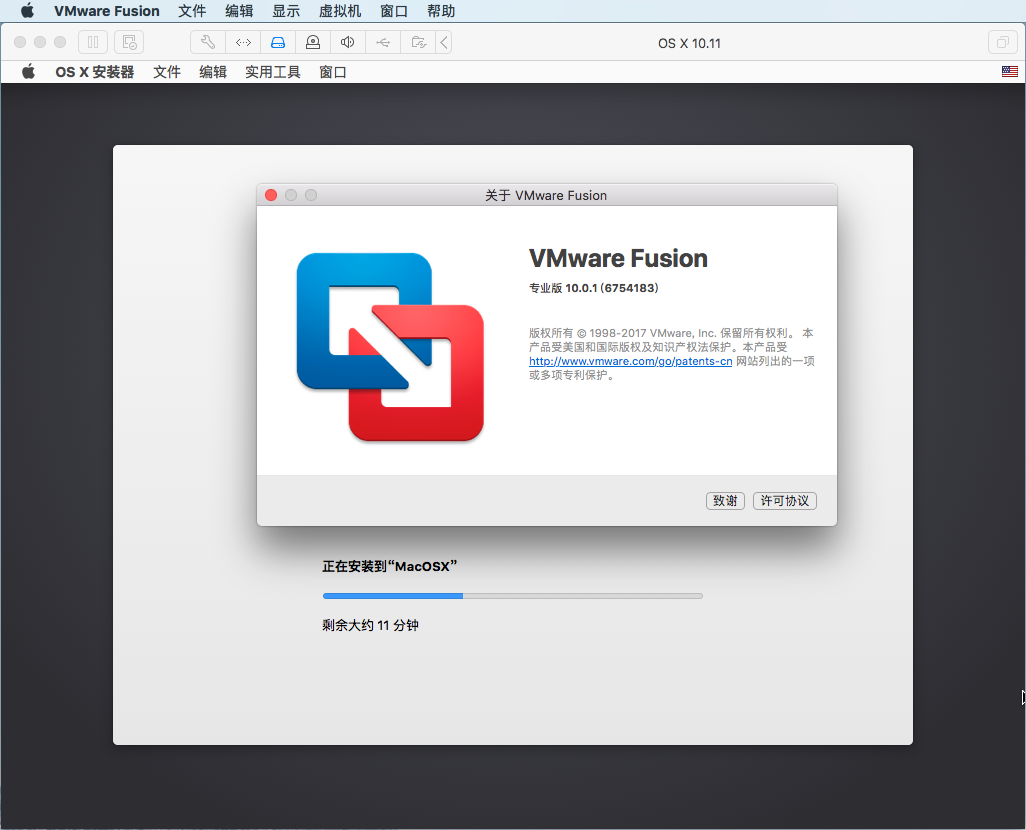
Task: Open the host 编辑 menu
Action: pos(239,11)
